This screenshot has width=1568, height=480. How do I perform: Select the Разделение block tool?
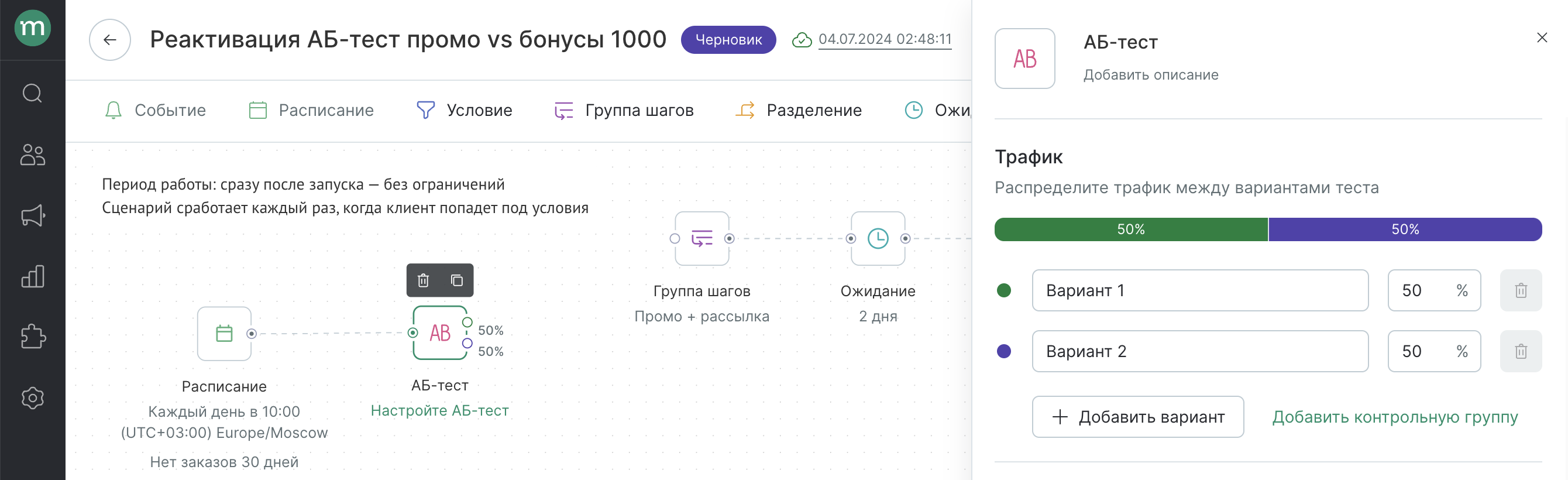pyautogui.click(x=799, y=110)
